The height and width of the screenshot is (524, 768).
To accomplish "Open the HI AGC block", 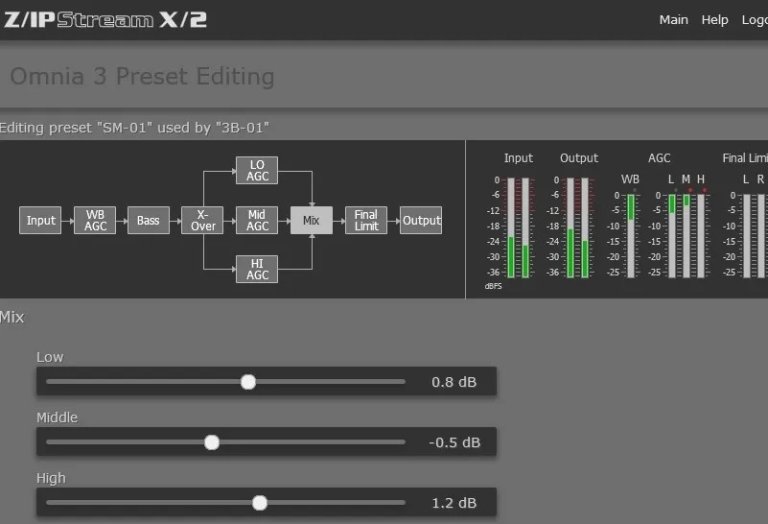I will coord(257,269).
